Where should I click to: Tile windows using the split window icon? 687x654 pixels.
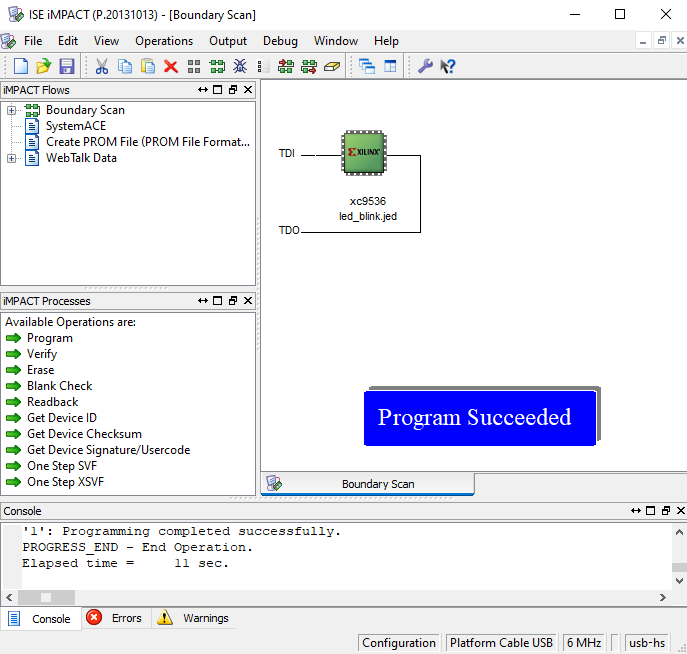pos(390,67)
